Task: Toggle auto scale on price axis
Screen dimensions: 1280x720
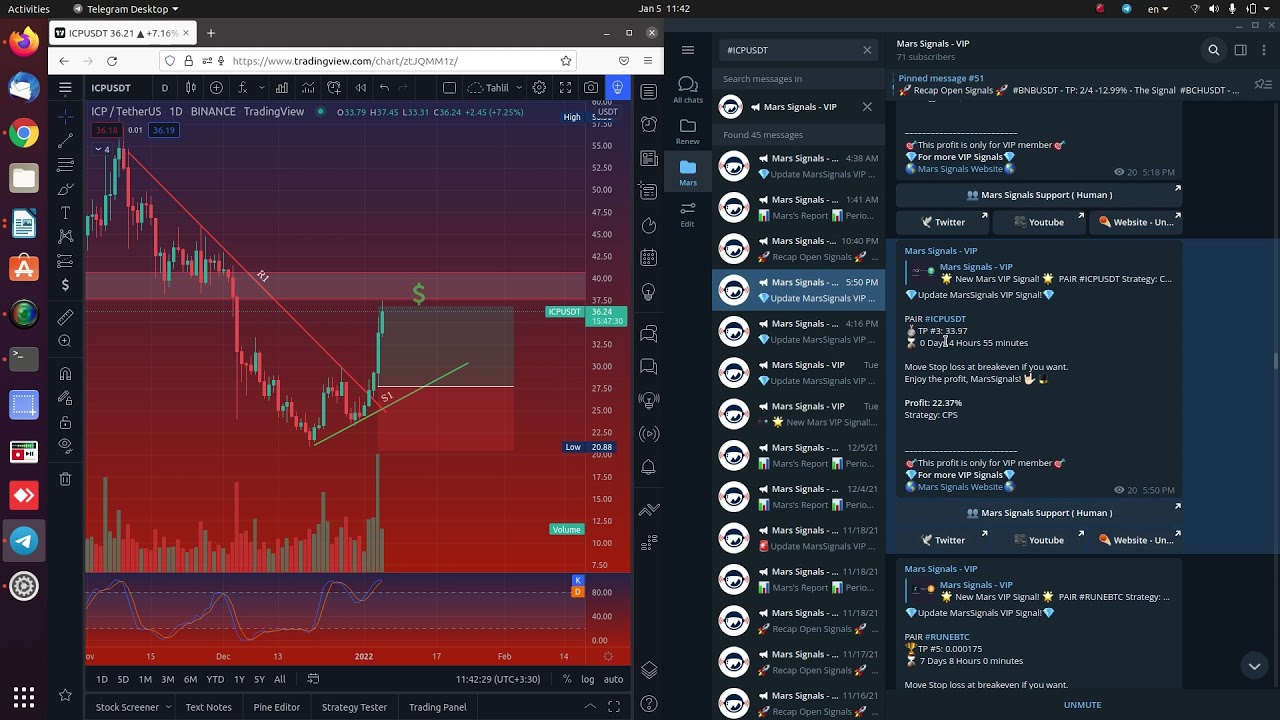Action: pos(613,679)
